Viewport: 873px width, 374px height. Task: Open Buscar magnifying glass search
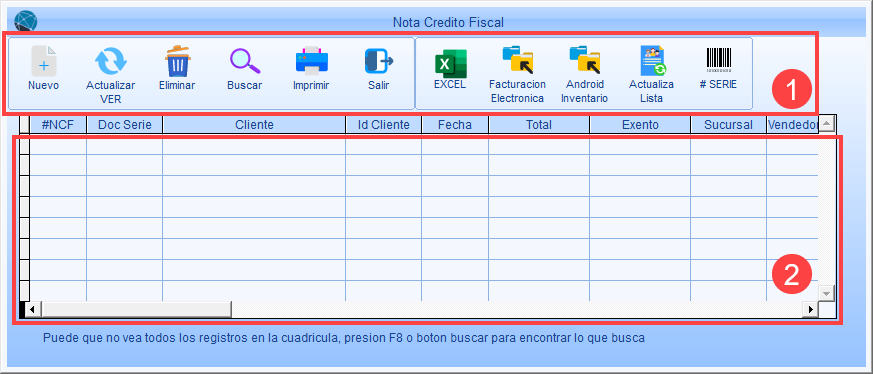(x=245, y=61)
